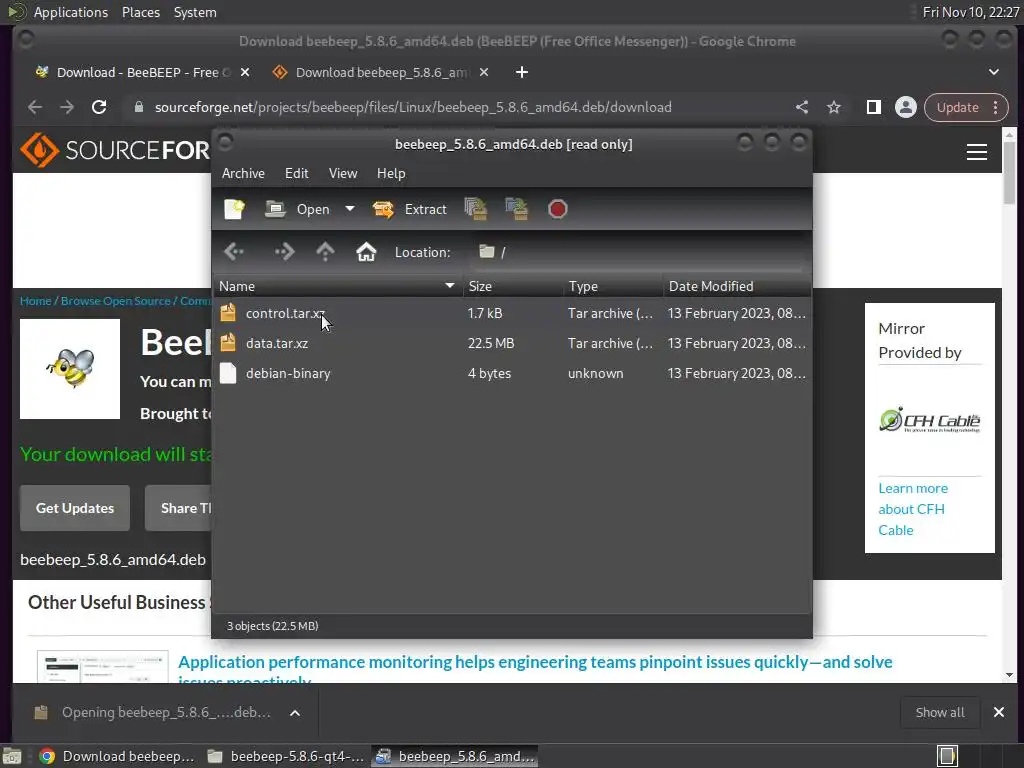This screenshot has width=1024, height=768.
Task: Extract the archive using Extract button
Action: (409, 209)
